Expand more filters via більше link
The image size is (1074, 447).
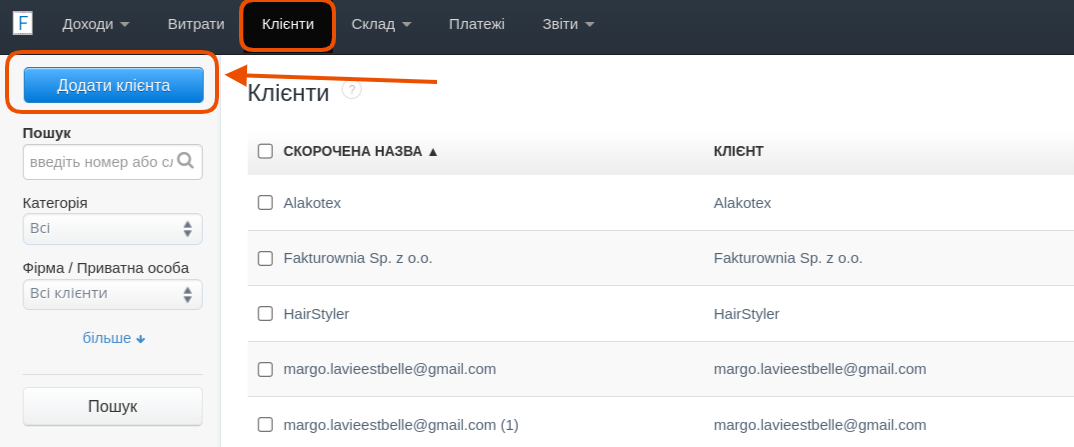(x=113, y=338)
